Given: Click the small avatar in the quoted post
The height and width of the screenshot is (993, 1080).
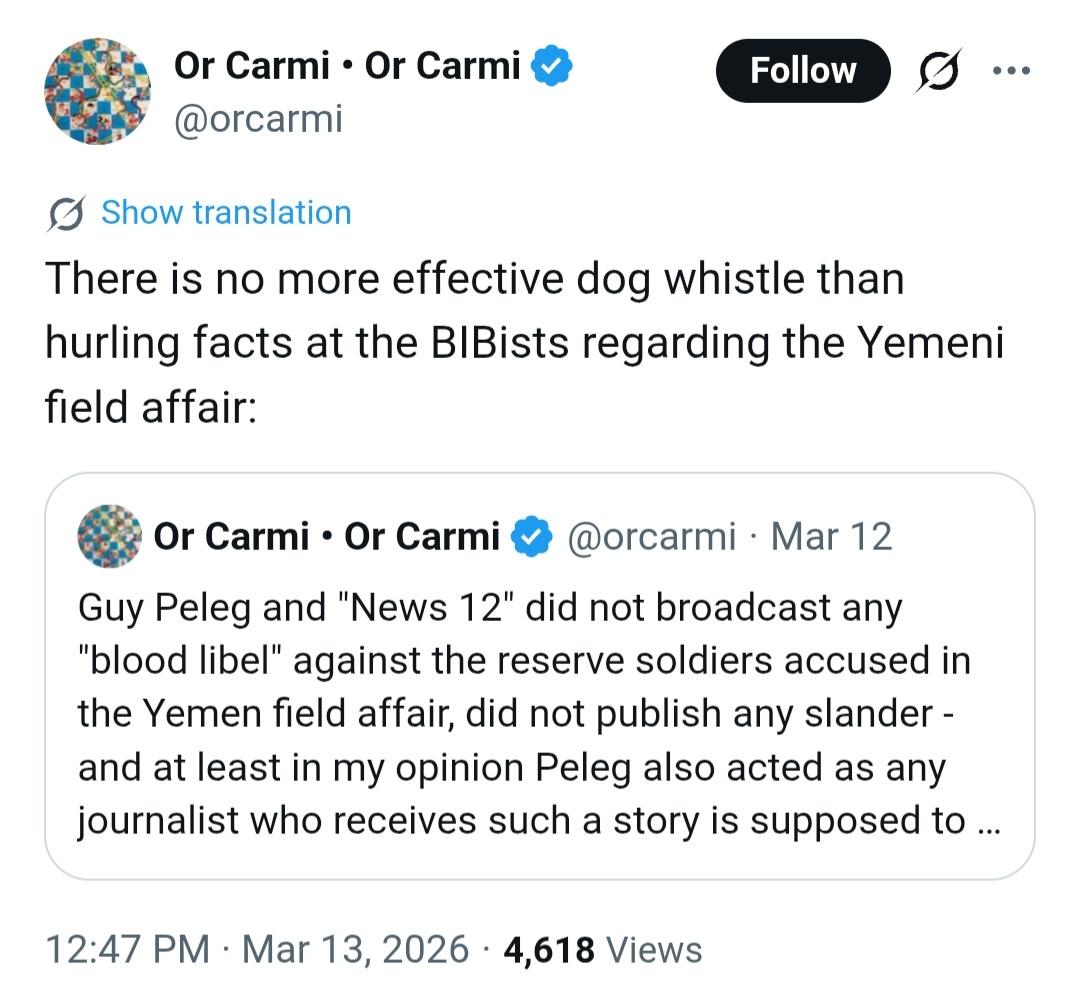Looking at the screenshot, I should pos(109,537).
